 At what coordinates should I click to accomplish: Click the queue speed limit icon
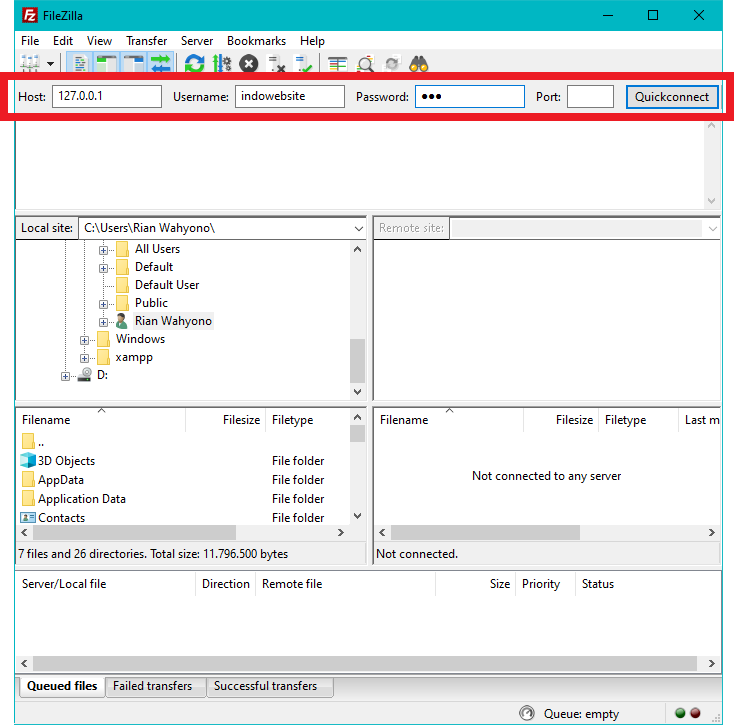[527, 713]
